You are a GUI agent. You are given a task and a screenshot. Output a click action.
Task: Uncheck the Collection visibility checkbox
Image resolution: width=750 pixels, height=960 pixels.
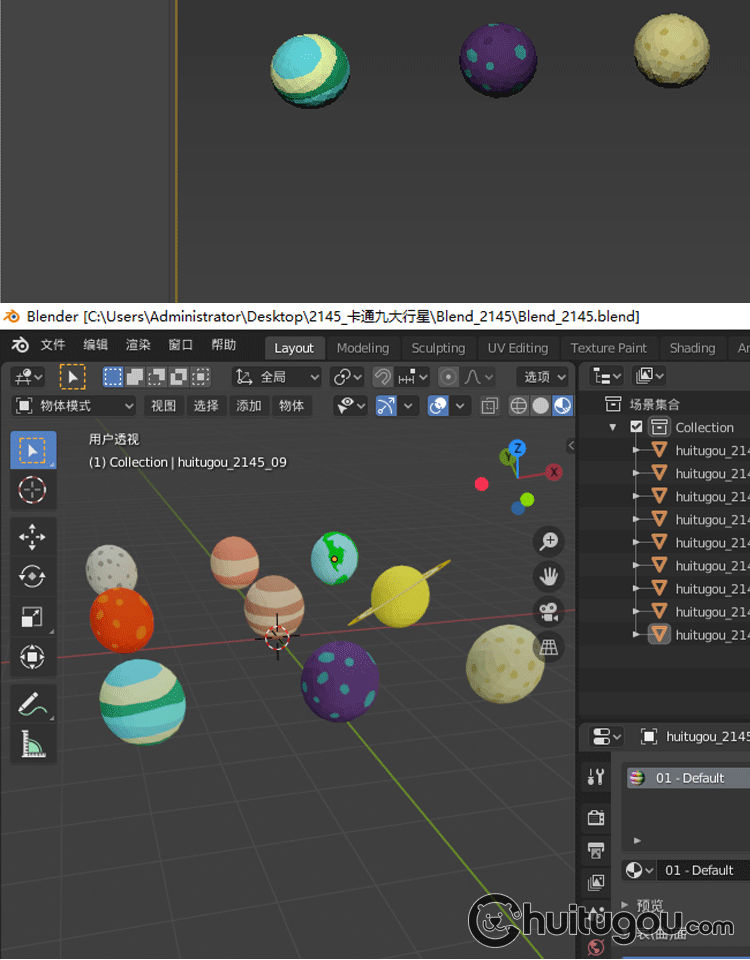[x=636, y=427]
